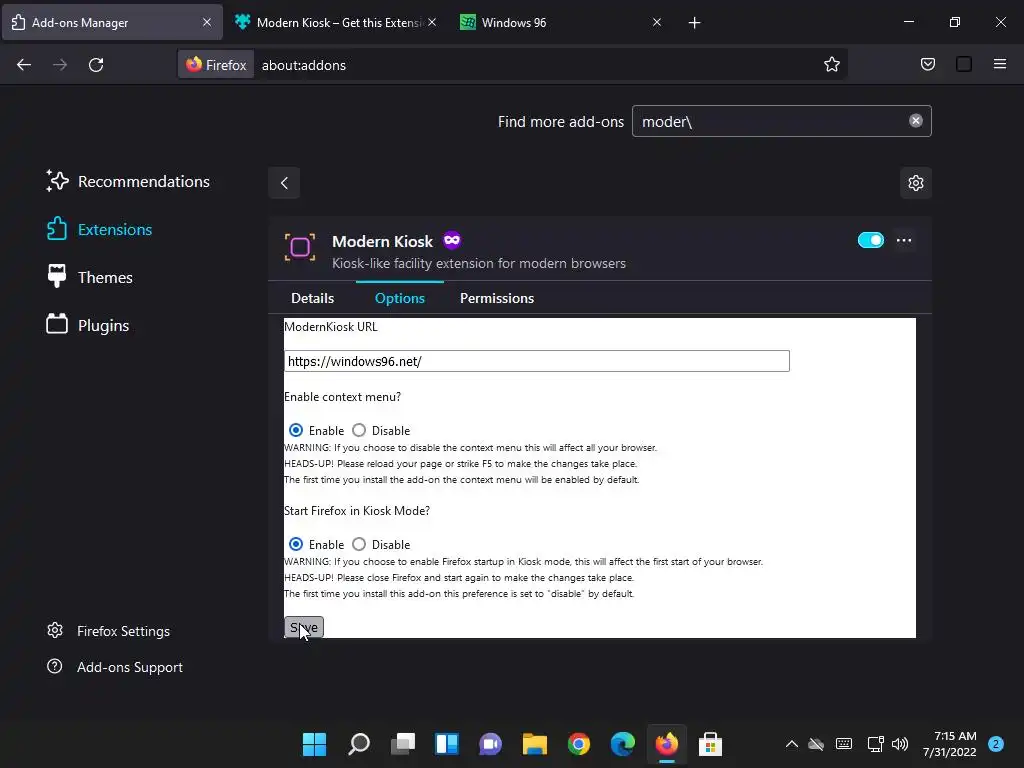This screenshot has height=768, width=1024.
Task: Launch Microsoft Edge from taskbar
Action: point(622,744)
